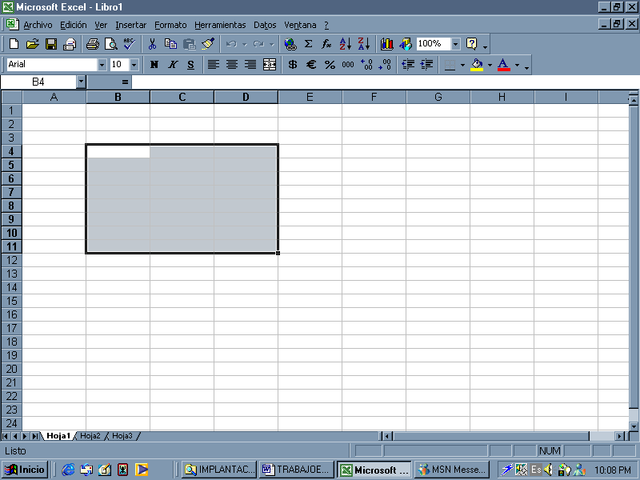The width and height of the screenshot is (640, 480).
Task: Open the Borders dropdown arrow
Action: [x=462, y=64]
